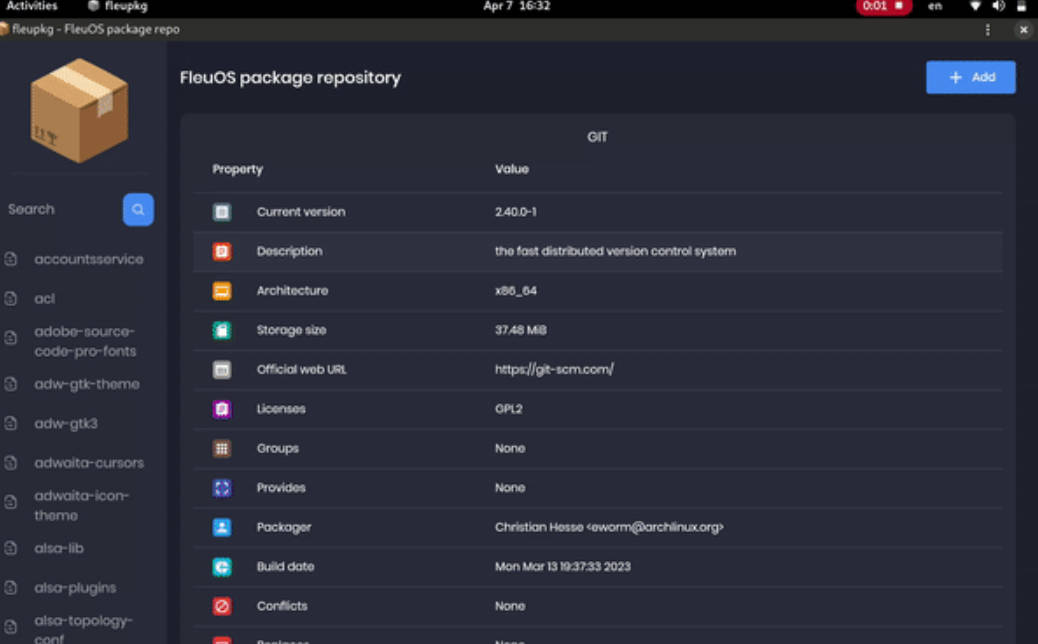Open the Apr 7 16:32 clock menu

516,7
